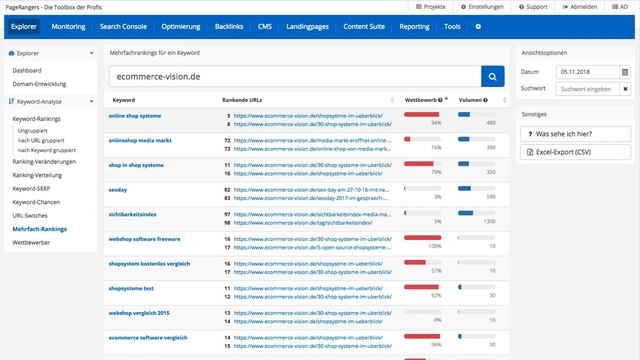Image resolution: width=640 pixels, height=360 pixels.
Task: Click the Volumen column sort handle
Action: click(505, 100)
